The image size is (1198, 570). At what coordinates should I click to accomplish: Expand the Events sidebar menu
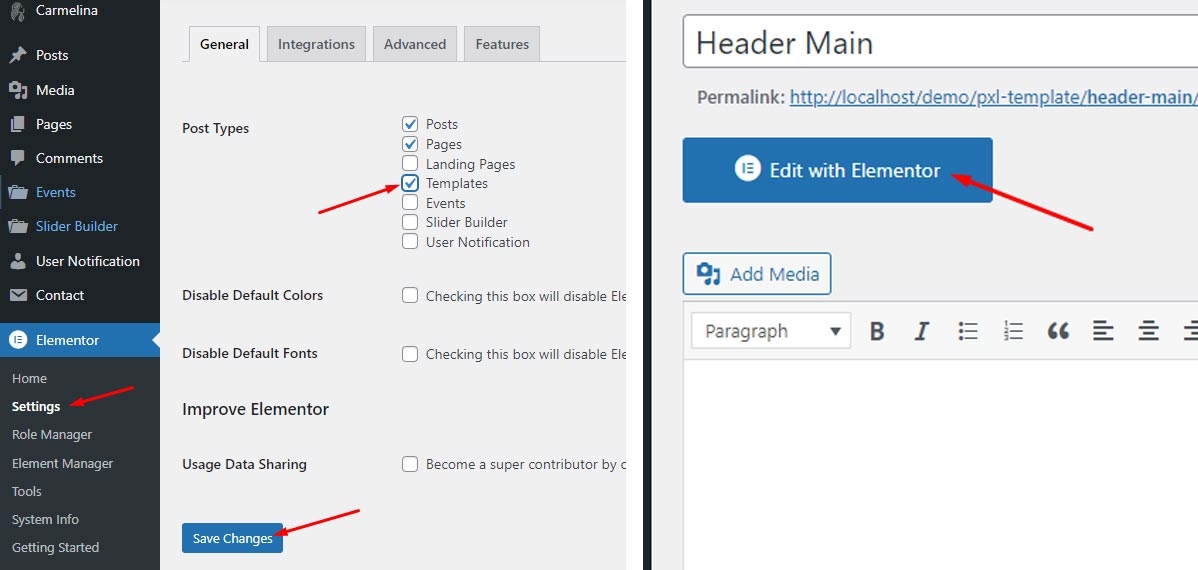pos(55,192)
